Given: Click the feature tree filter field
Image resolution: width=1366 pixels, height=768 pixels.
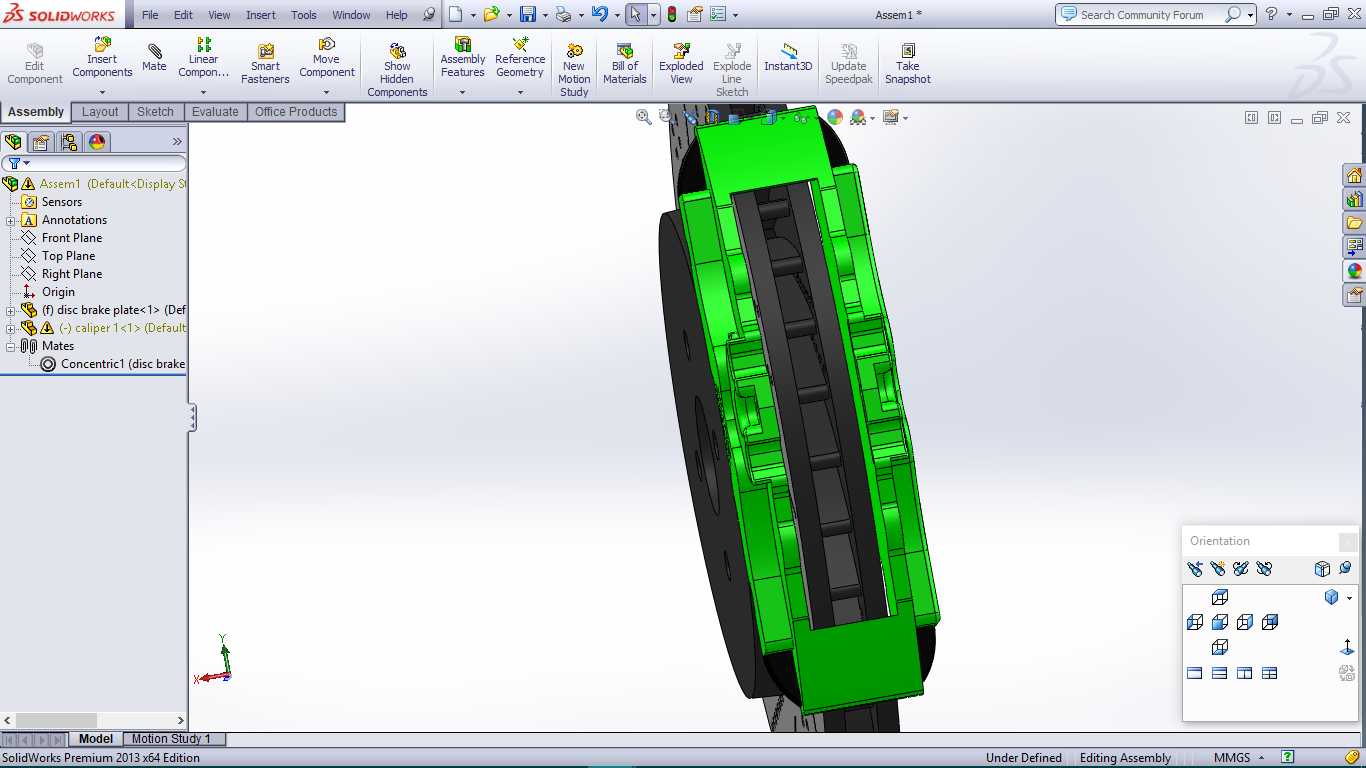Looking at the screenshot, I should 94,163.
